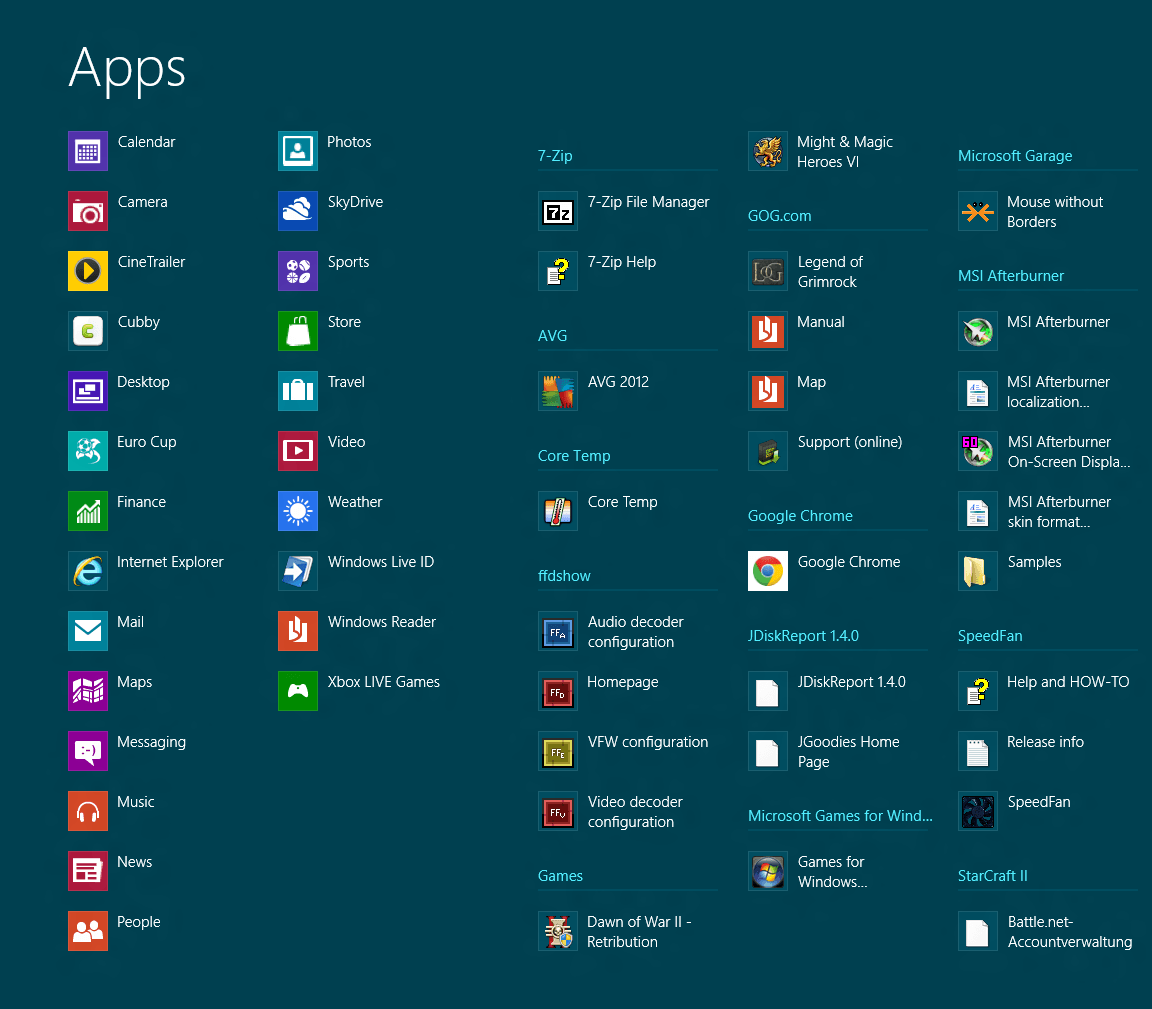1152x1009 pixels.
Task: Open the MSI Afterburner skin format label
Action: (x=1059, y=511)
